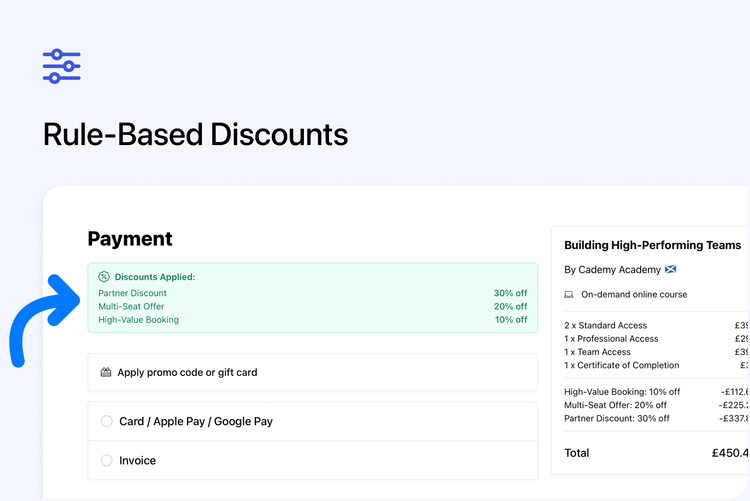The height and width of the screenshot is (501, 750).
Task: Click High-Value Booking: 10% off summary line
Action: (622, 392)
